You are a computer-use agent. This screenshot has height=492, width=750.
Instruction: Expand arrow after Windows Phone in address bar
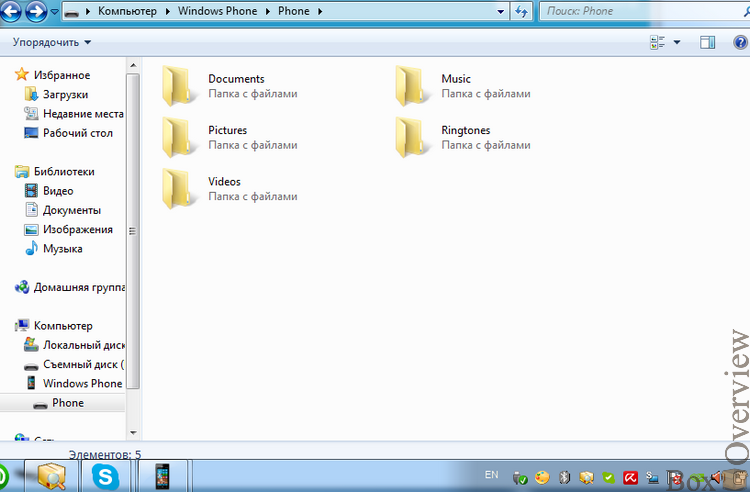coord(268,11)
